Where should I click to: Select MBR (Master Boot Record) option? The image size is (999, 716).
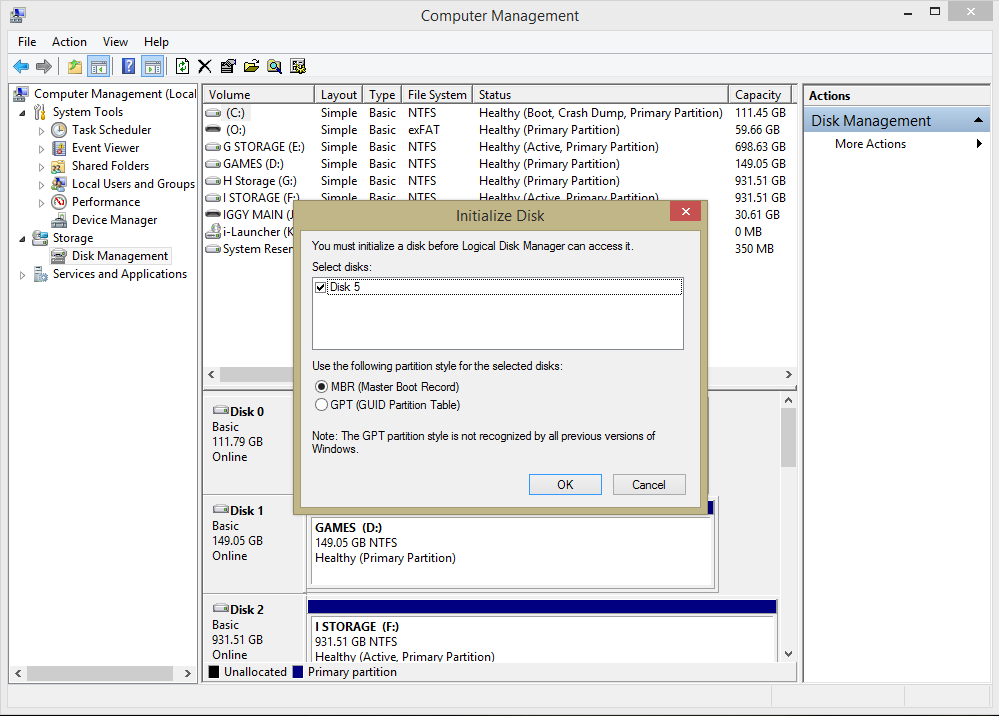[321, 387]
